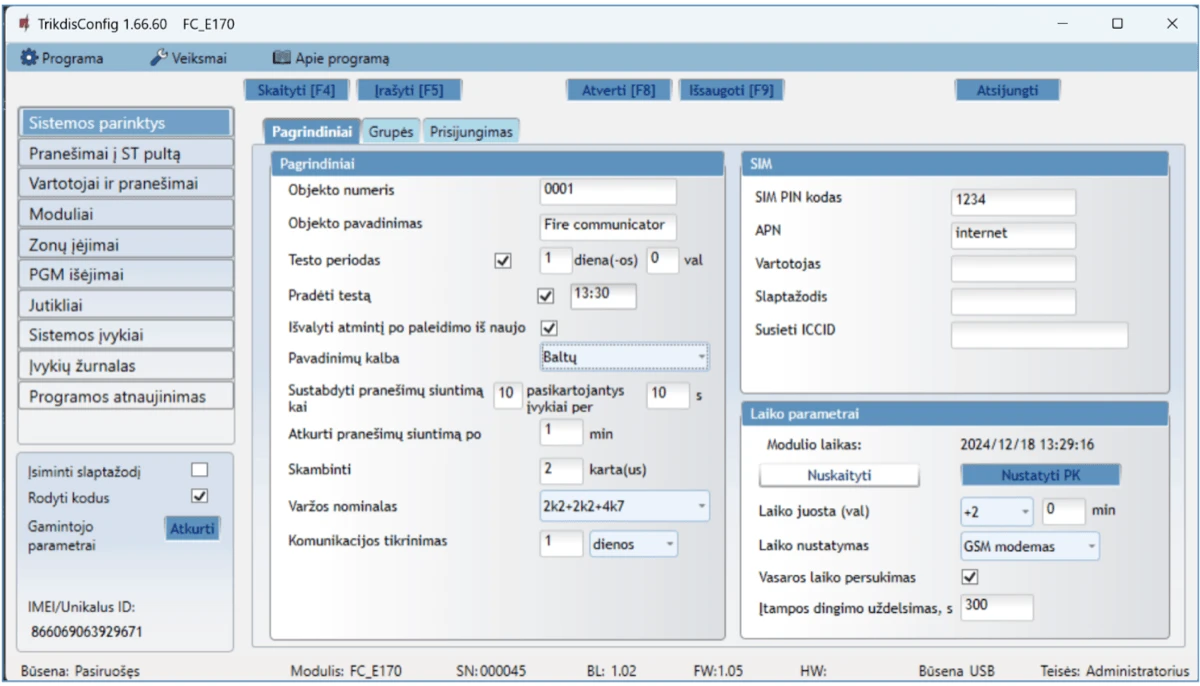The image size is (1200, 686).
Task: Click the Skaityti [F4] button
Action: pyautogui.click(x=296, y=90)
